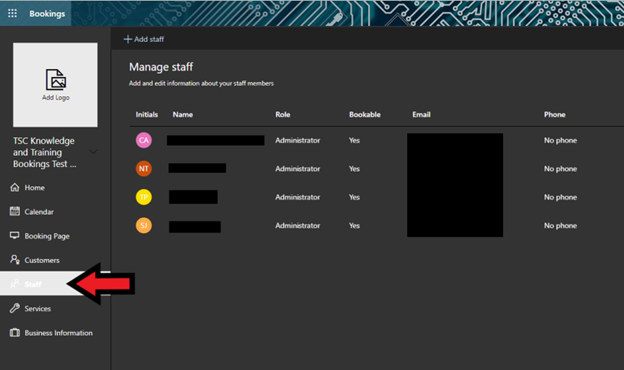Viewport: 624px width, 370px height.
Task: Click the Initials column header
Action: 146,115
